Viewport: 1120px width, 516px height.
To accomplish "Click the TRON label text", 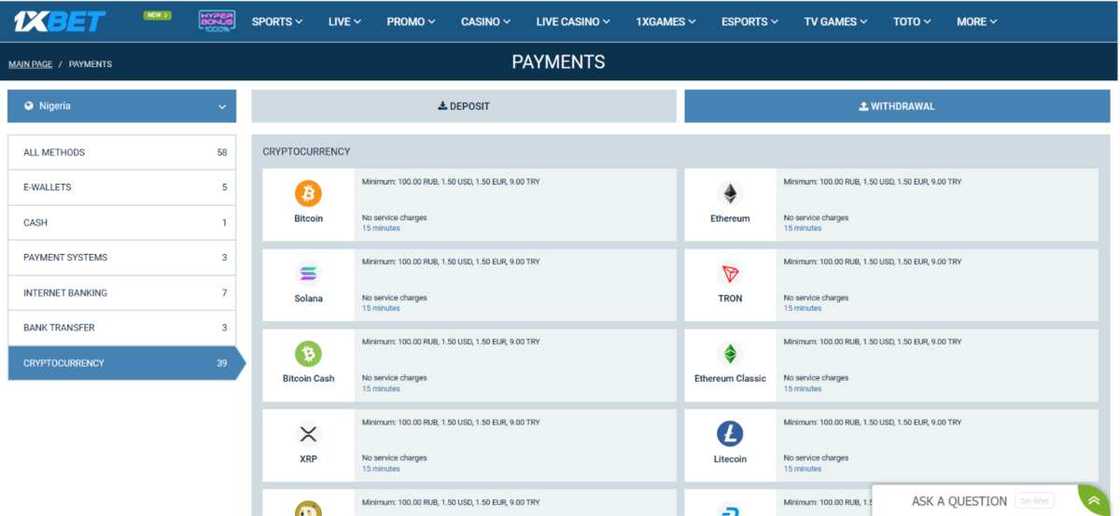I will coord(730,299).
